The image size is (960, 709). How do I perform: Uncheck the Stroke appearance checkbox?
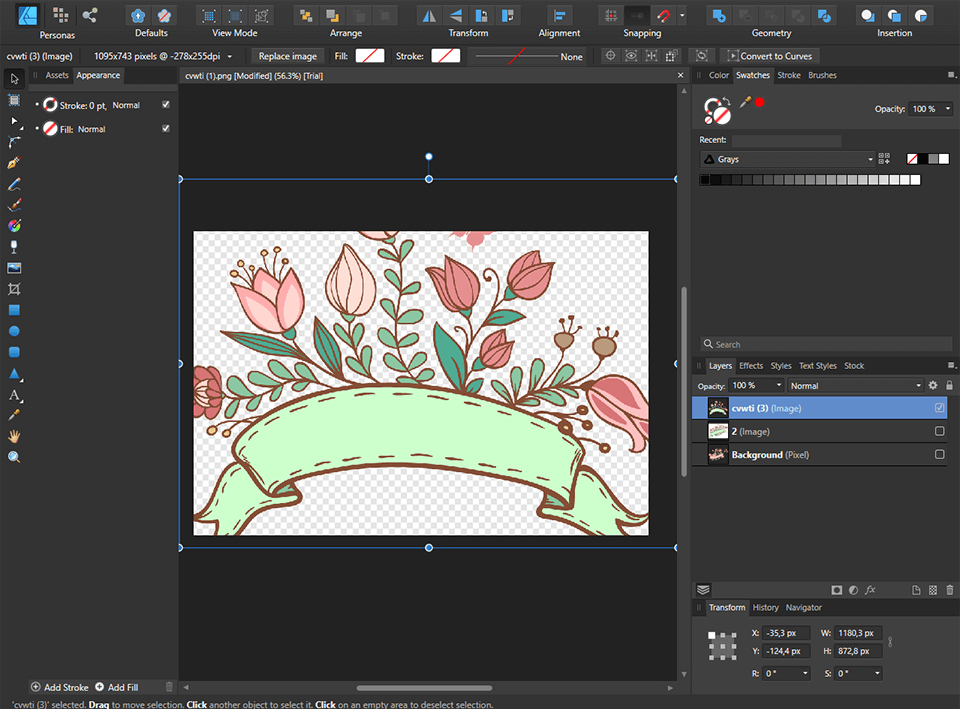pyautogui.click(x=166, y=105)
